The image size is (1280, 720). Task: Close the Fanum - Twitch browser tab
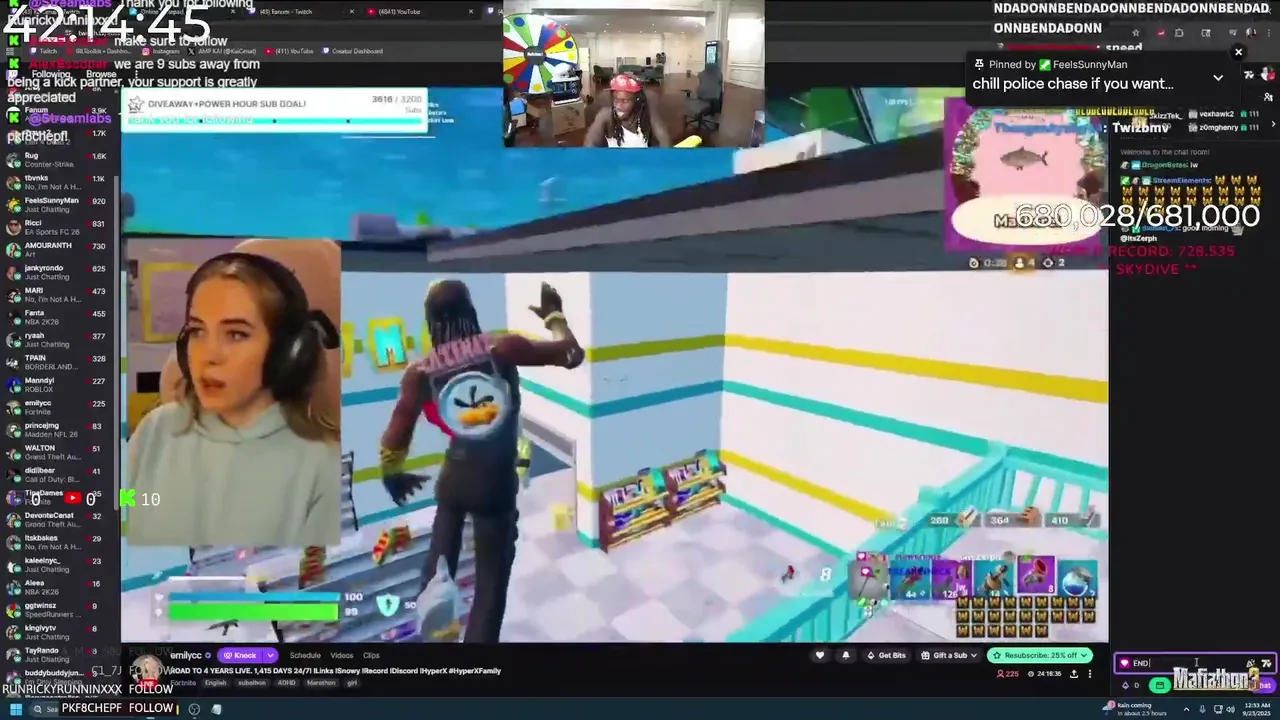351,11
